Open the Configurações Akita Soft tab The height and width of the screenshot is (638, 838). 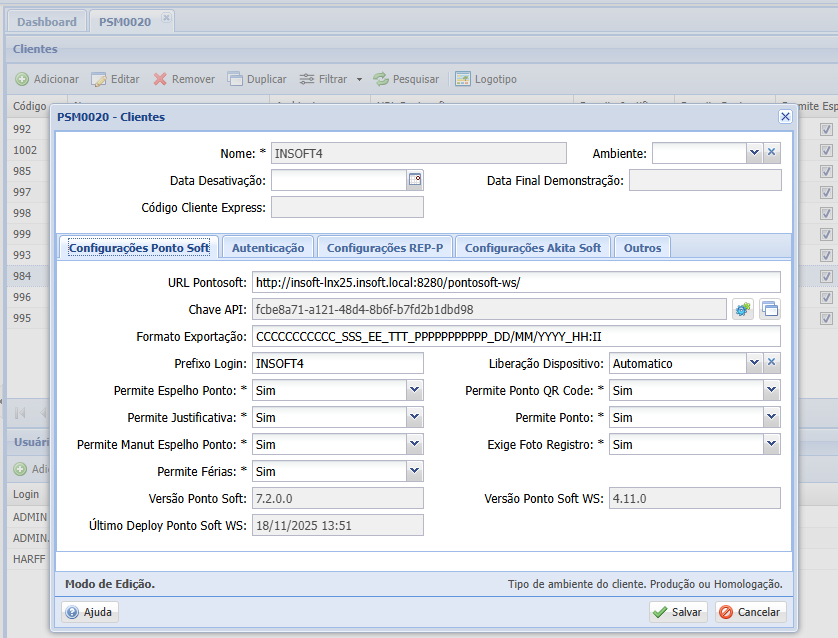(533, 247)
